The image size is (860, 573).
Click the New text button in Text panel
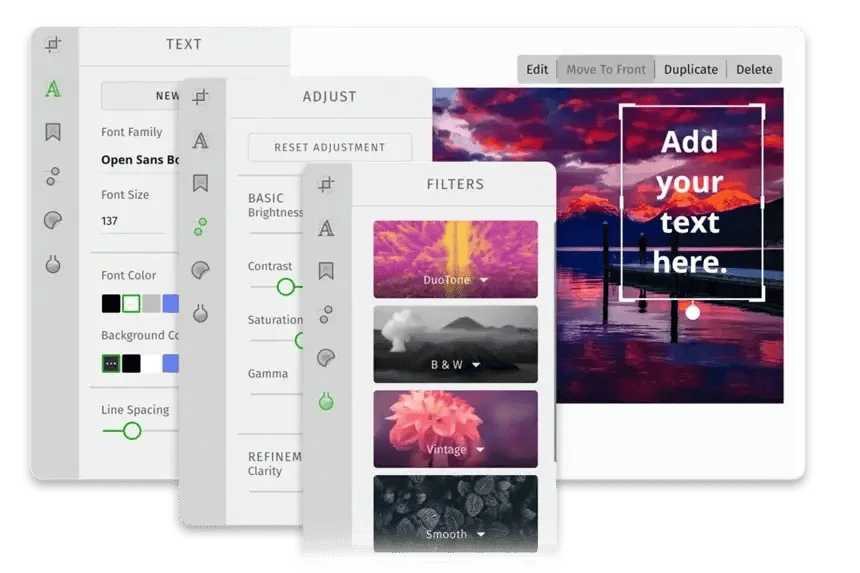click(140, 96)
